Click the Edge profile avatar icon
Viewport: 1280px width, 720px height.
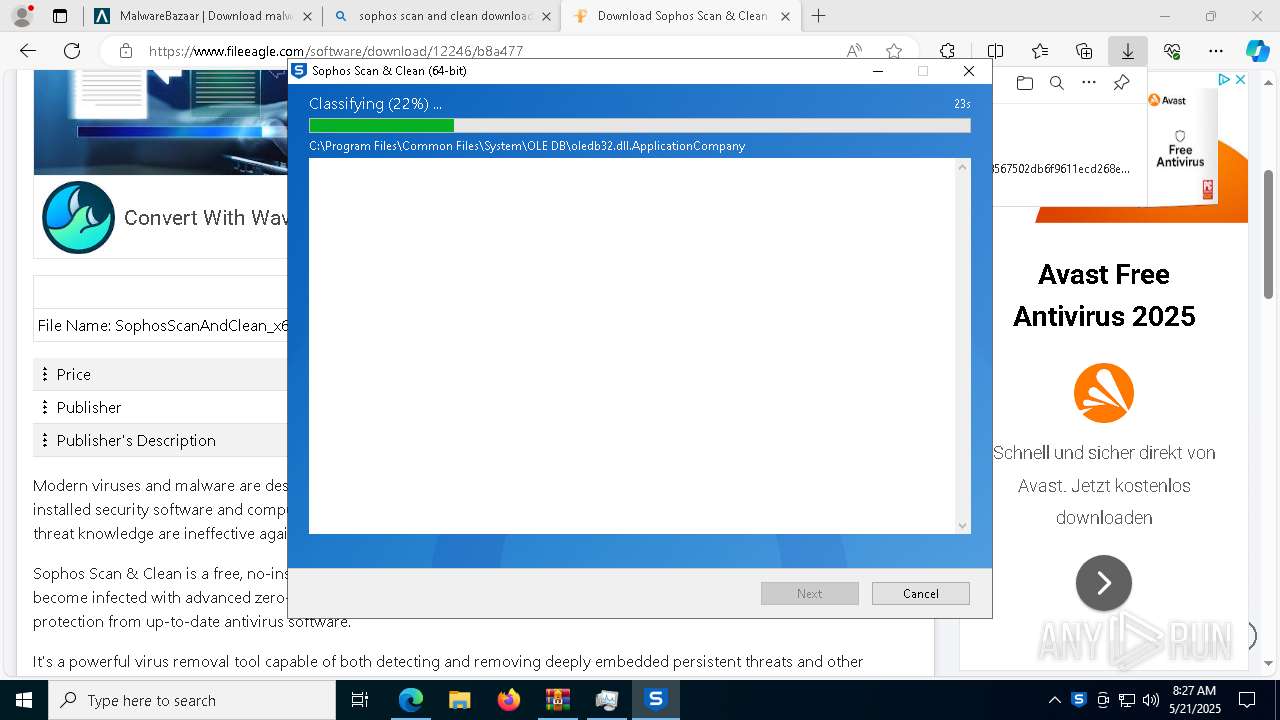pos(21,16)
